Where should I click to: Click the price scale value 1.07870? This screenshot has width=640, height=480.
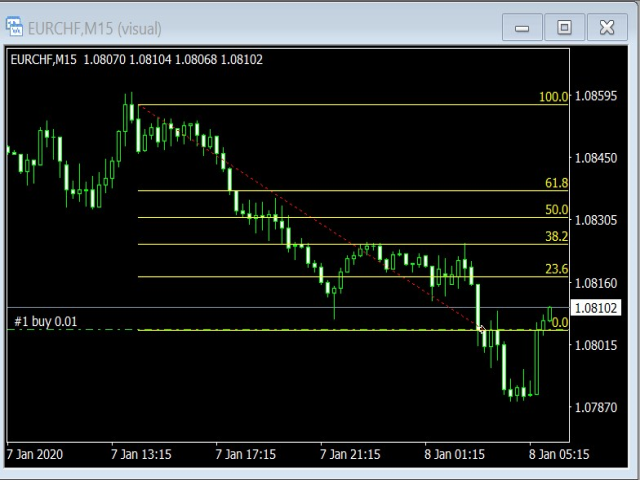click(596, 407)
